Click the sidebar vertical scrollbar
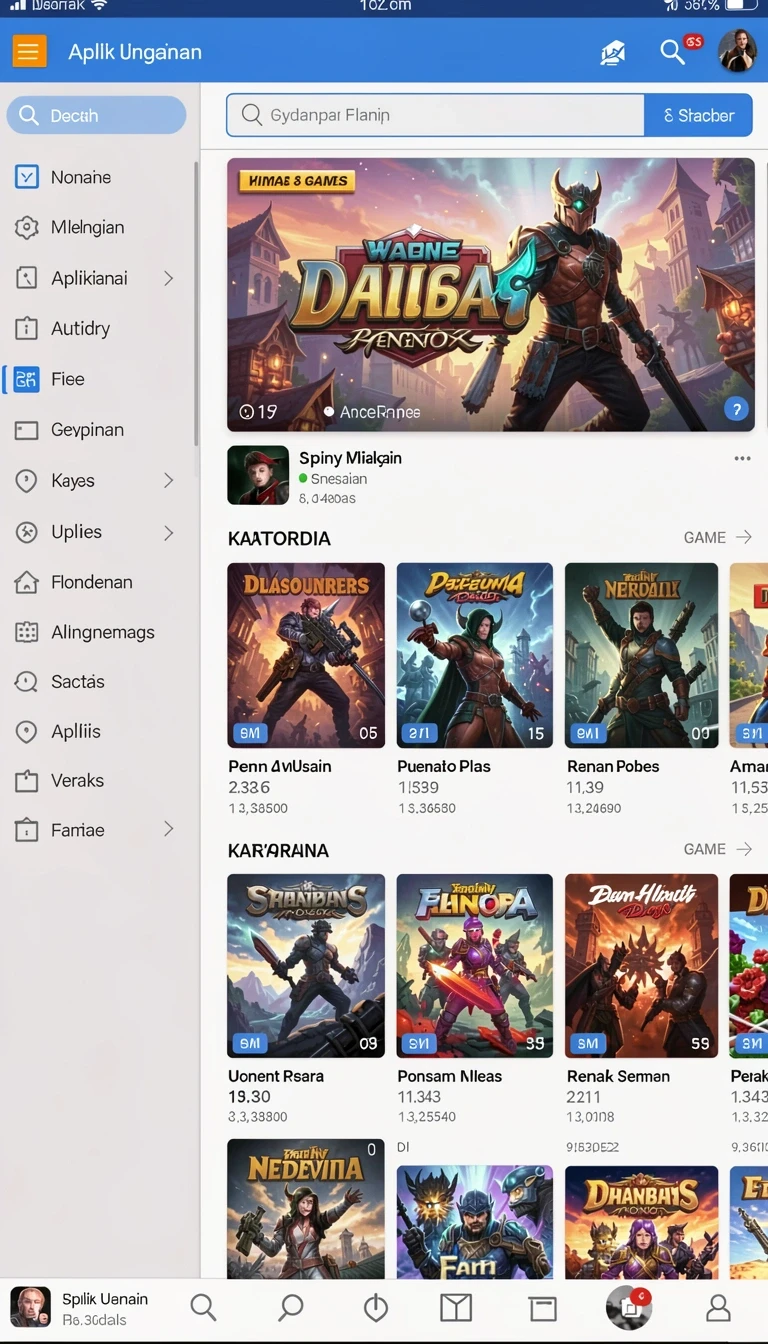This screenshot has height=1344, width=768. [x=196, y=305]
